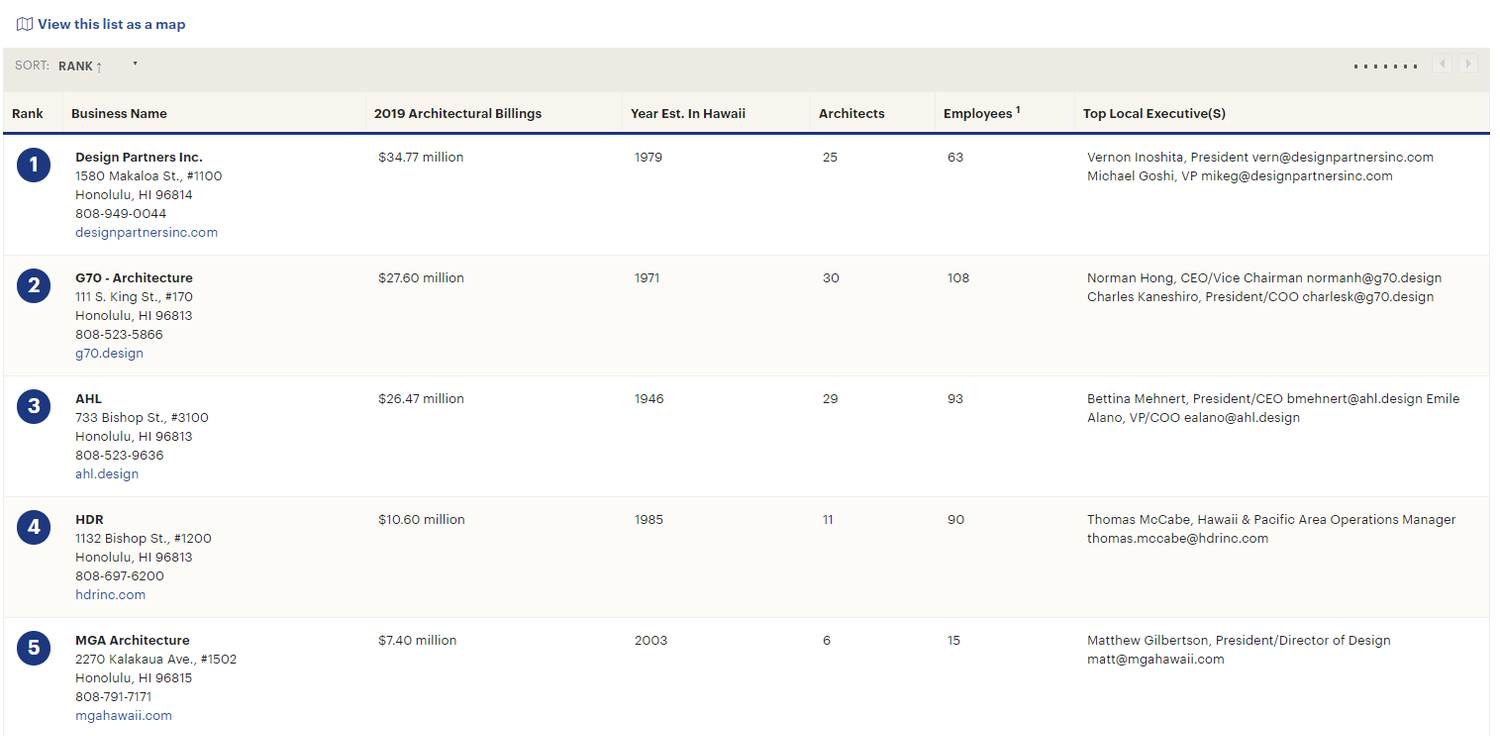The width and height of the screenshot is (1500, 736).
Task: Click the Charles Kaneshiro President/COO entry
Action: [1260, 297]
